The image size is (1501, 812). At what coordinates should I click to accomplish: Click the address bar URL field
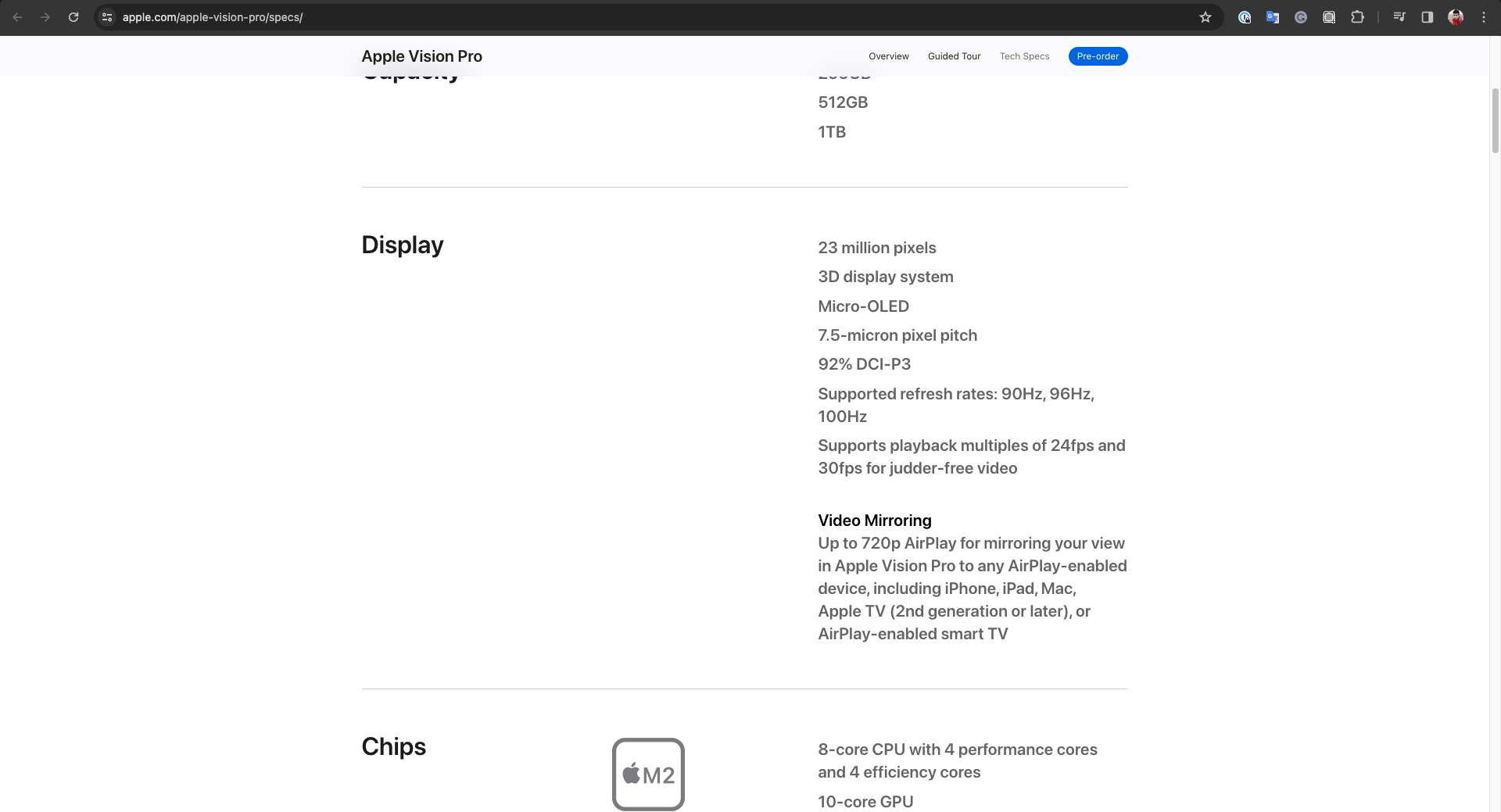click(x=547, y=17)
